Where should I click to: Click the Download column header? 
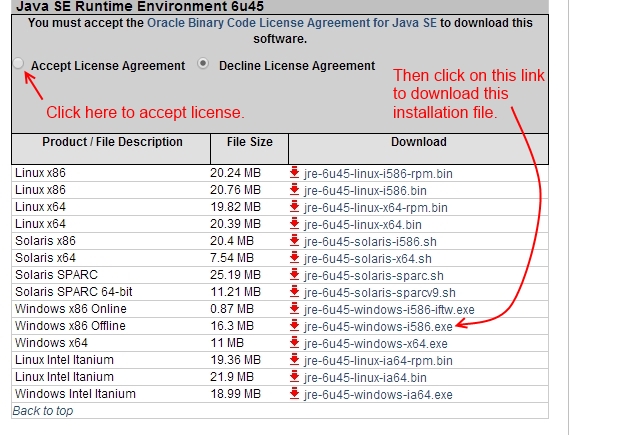(x=419, y=142)
